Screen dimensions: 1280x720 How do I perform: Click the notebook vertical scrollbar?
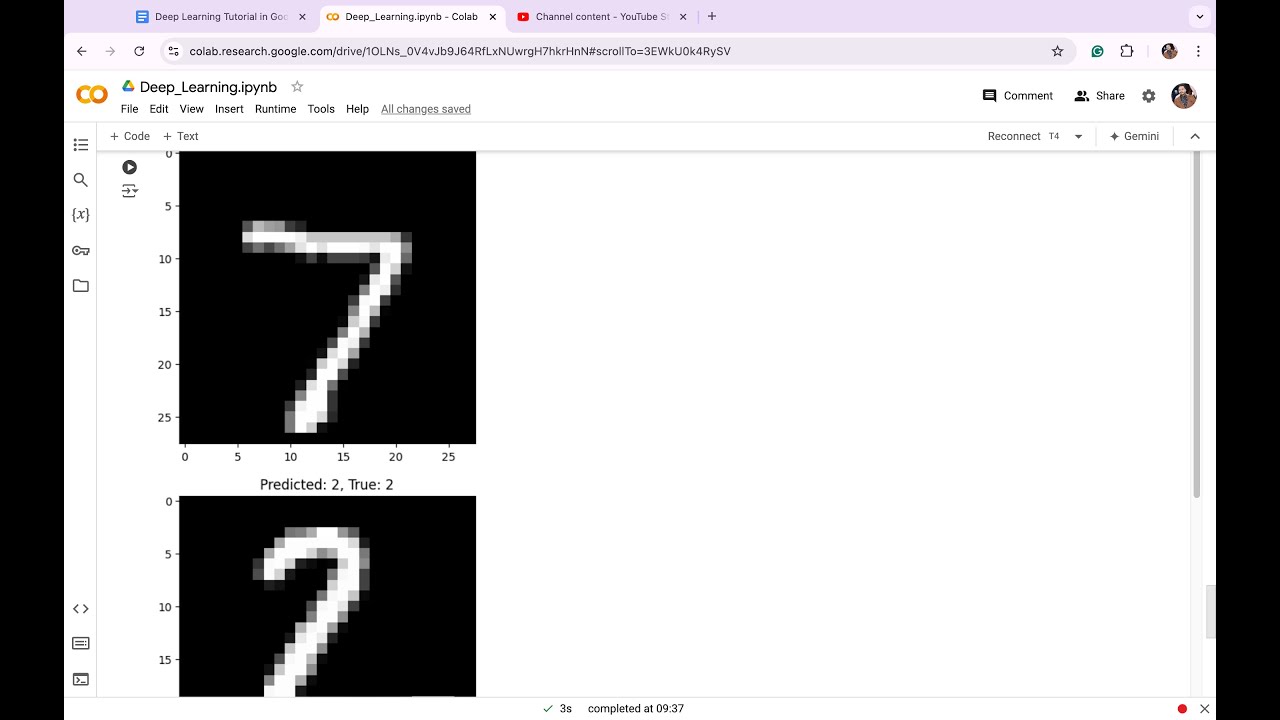click(1196, 325)
